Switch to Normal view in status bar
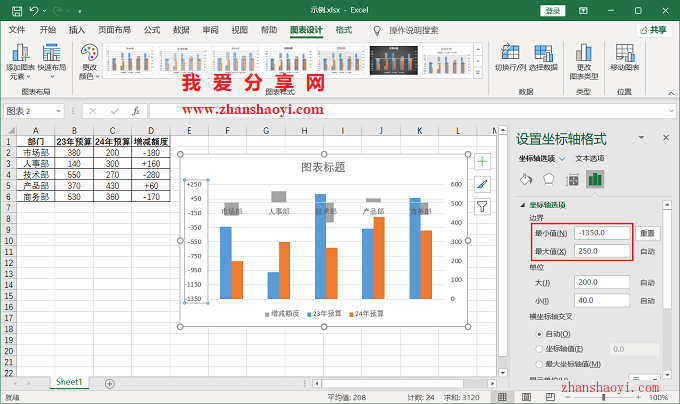 502,397
